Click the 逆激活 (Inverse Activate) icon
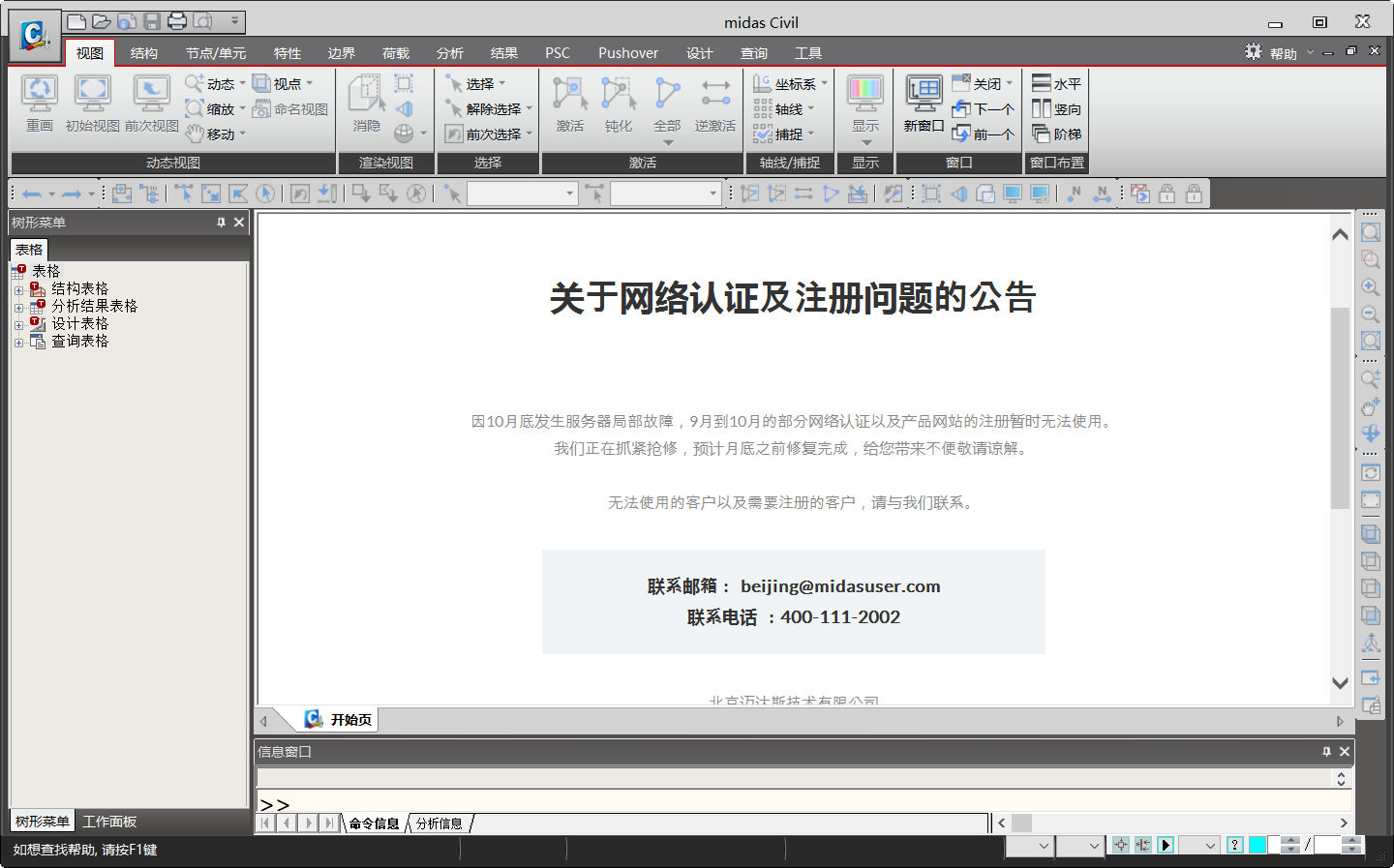This screenshot has width=1394, height=868. [x=715, y=104]
